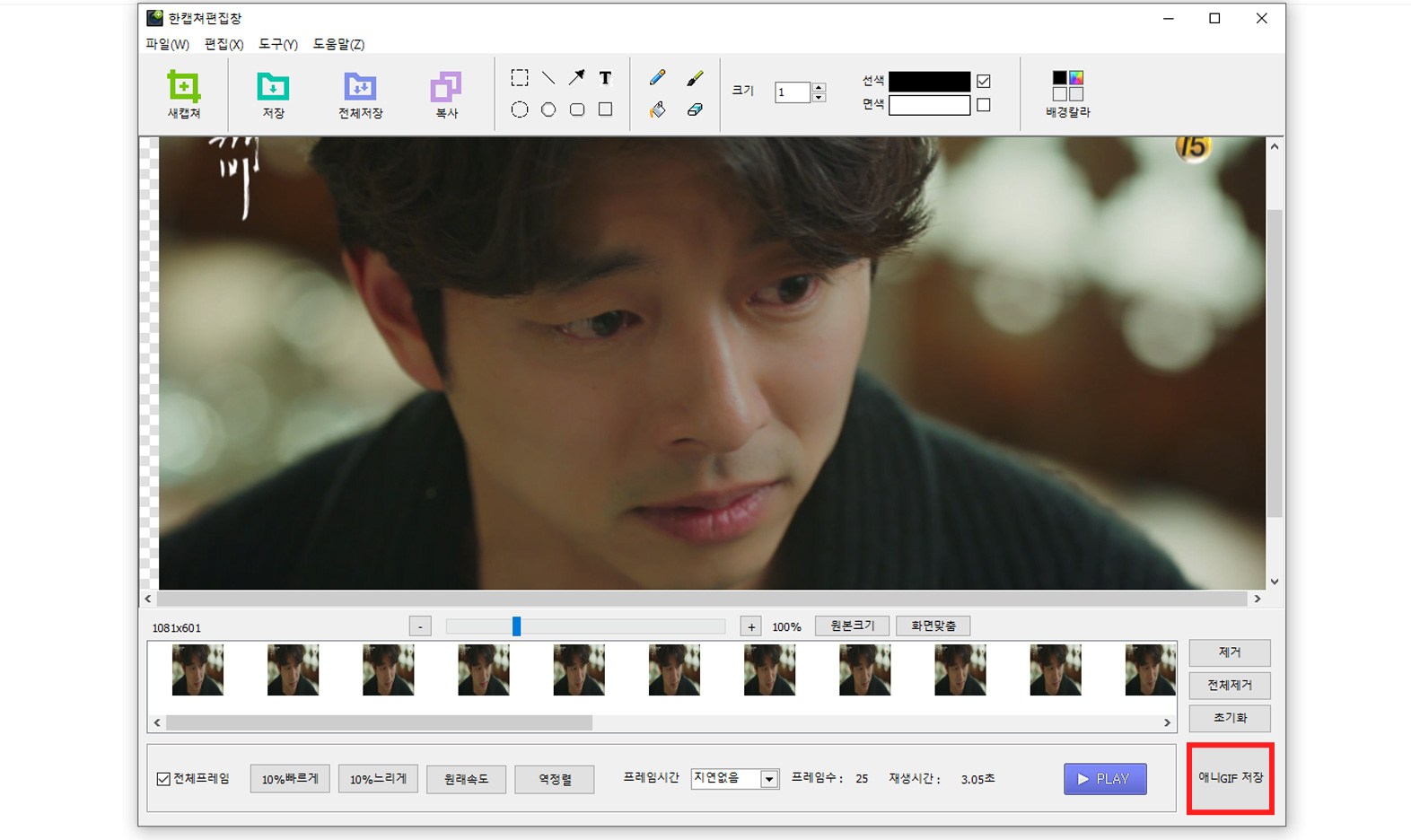
Task: Select the dashed circle selection tool
Action: coord(519,109)
